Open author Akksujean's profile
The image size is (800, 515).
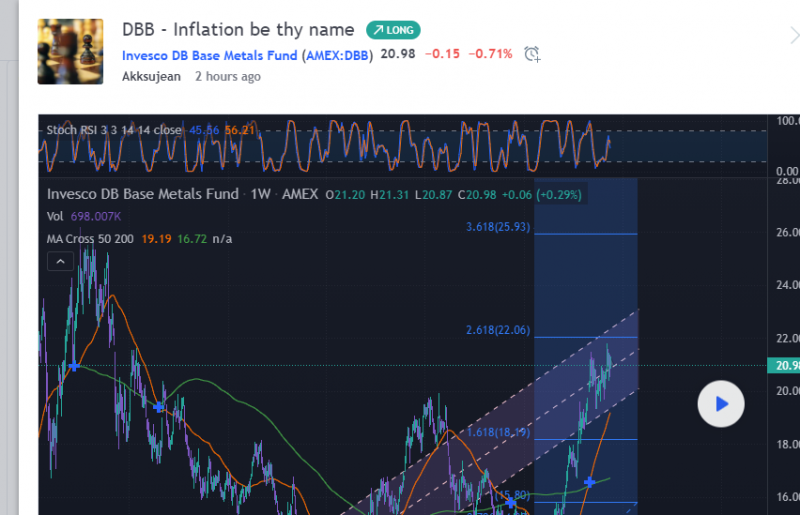151,77
